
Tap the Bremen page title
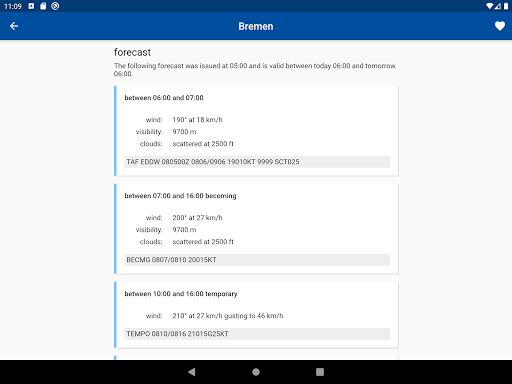pyautogui.click(x=256, y=26)
